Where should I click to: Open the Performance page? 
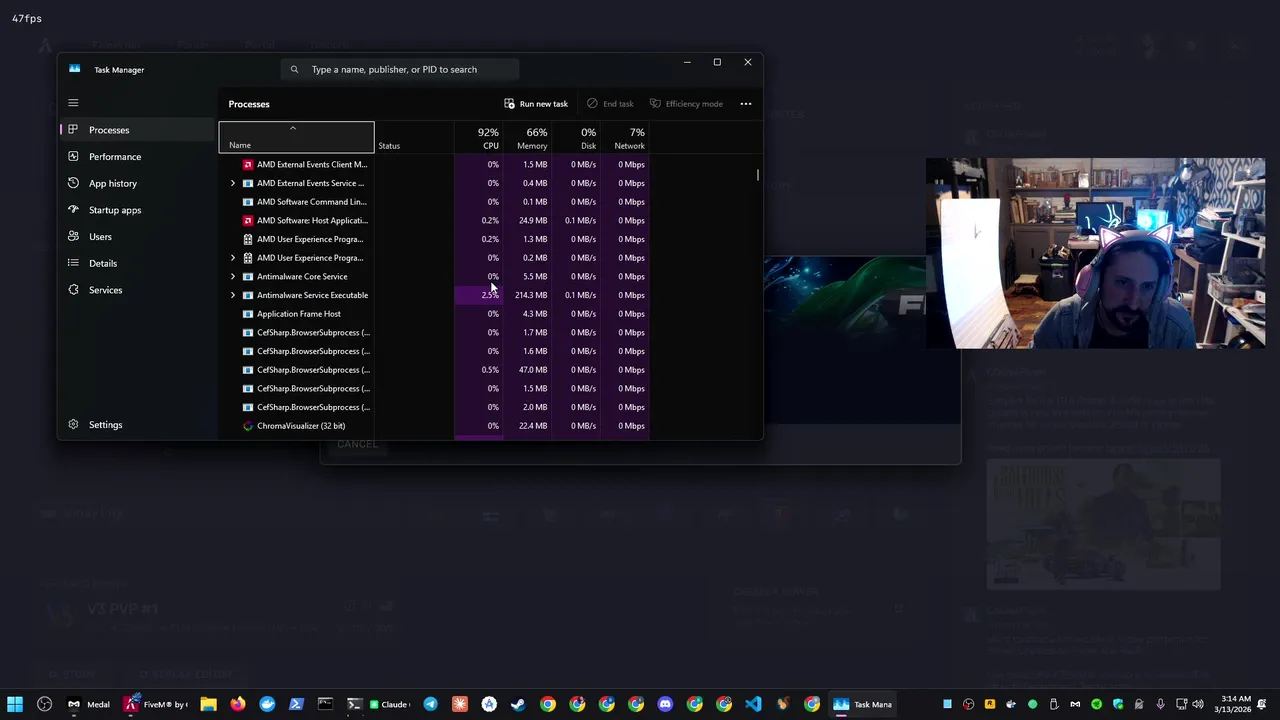[x=138, y=157]
